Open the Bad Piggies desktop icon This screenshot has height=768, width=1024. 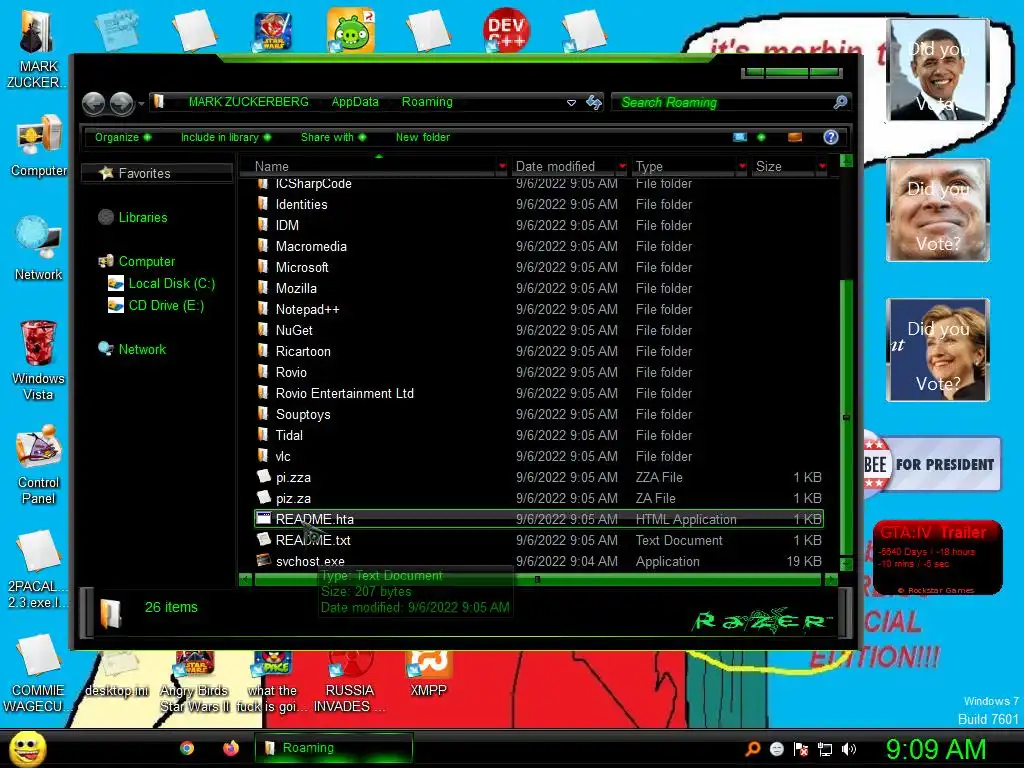point(351,30)
